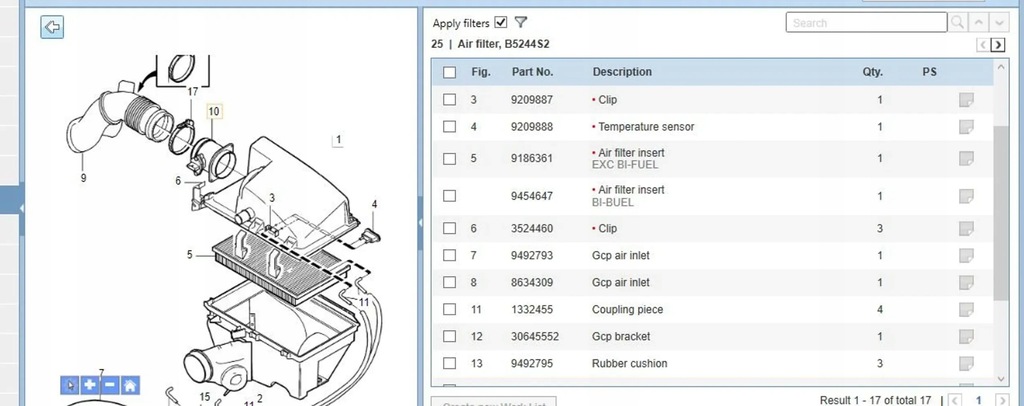Select the pointer tool on the diagram toolbar
Image resolution: width=1024 pixels, height=406 pixels.
coord(70,385)
